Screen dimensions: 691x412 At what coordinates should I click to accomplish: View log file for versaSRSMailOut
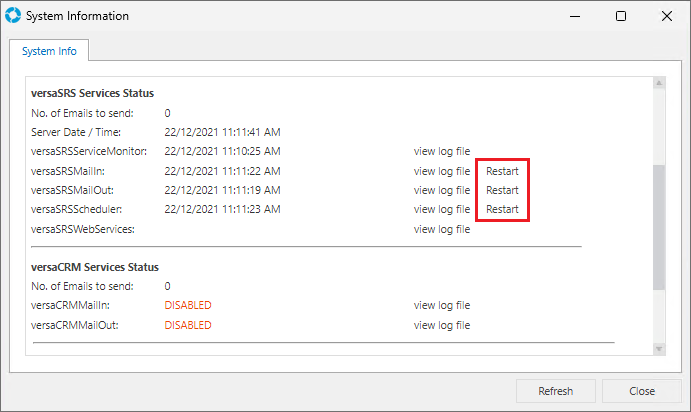click(441, 190)
